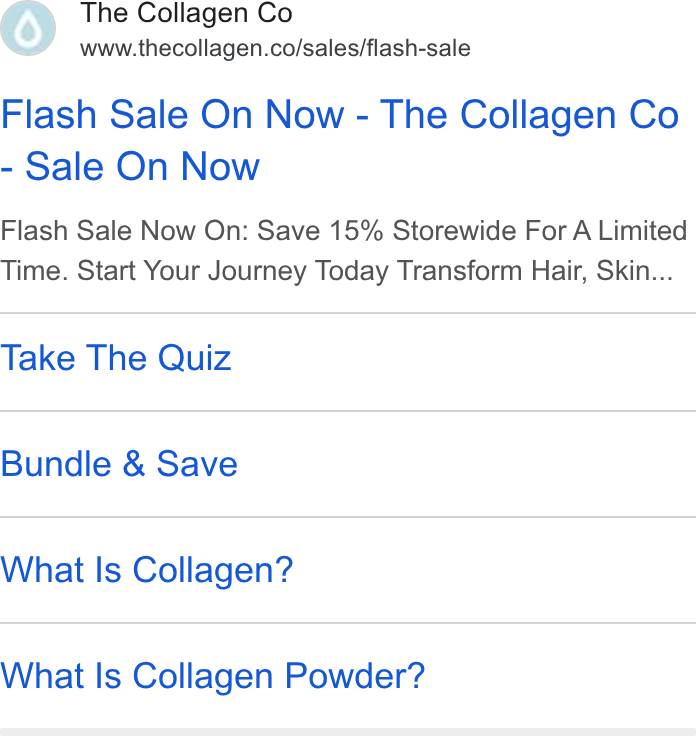Screen dimensions: 696x736
Task: Click the gray bar below the sitelinks
Action: click(x=348, y=732)
